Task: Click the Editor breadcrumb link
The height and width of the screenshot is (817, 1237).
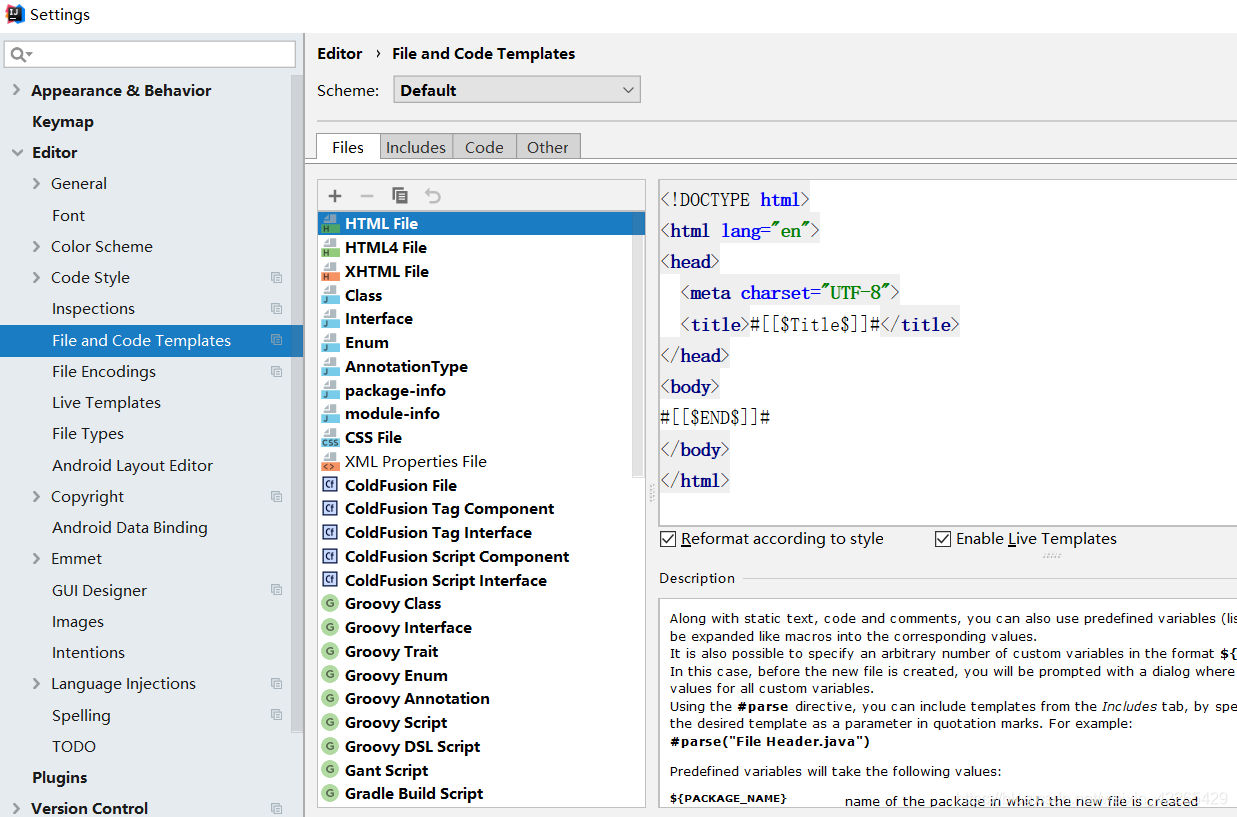Action: point(340,54)
